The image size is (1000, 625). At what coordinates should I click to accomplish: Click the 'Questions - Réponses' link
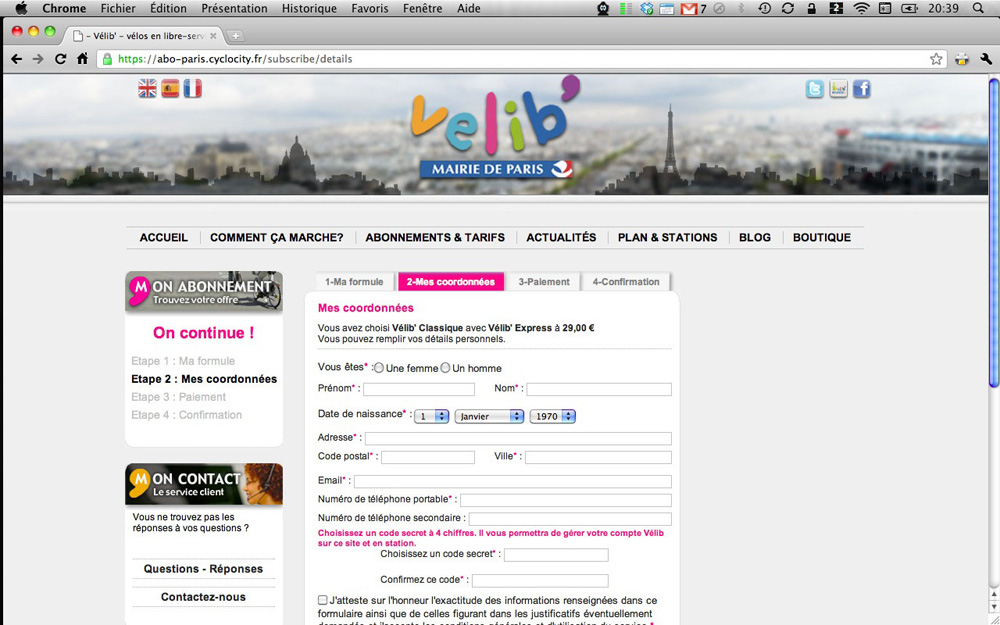[203, 569]
